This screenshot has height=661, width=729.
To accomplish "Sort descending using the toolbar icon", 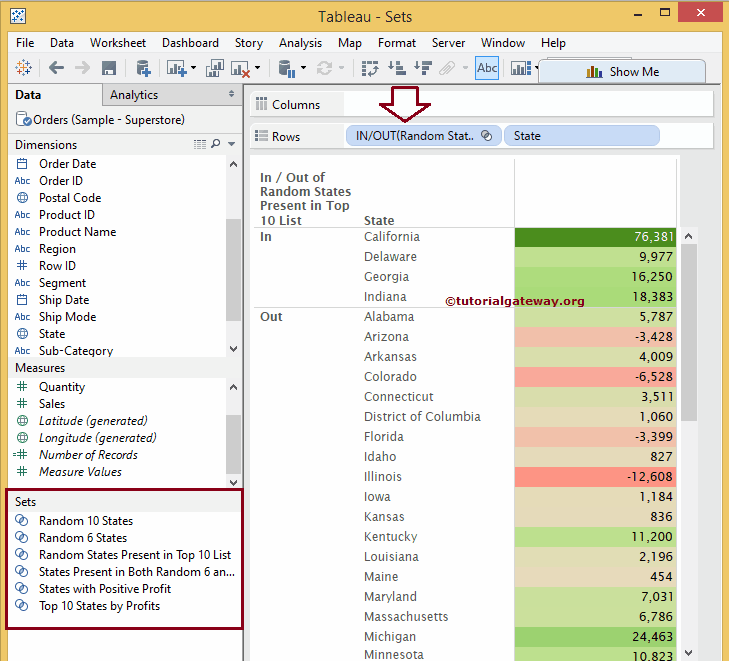I will pyautogui.click(x=422, y=68).
